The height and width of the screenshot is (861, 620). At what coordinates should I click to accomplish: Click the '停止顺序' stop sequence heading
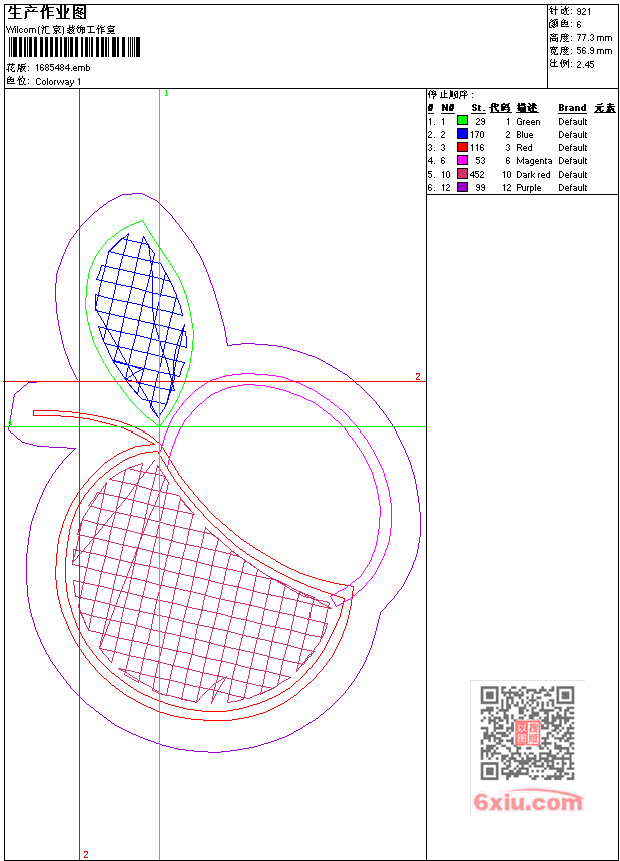click(450, 94)
